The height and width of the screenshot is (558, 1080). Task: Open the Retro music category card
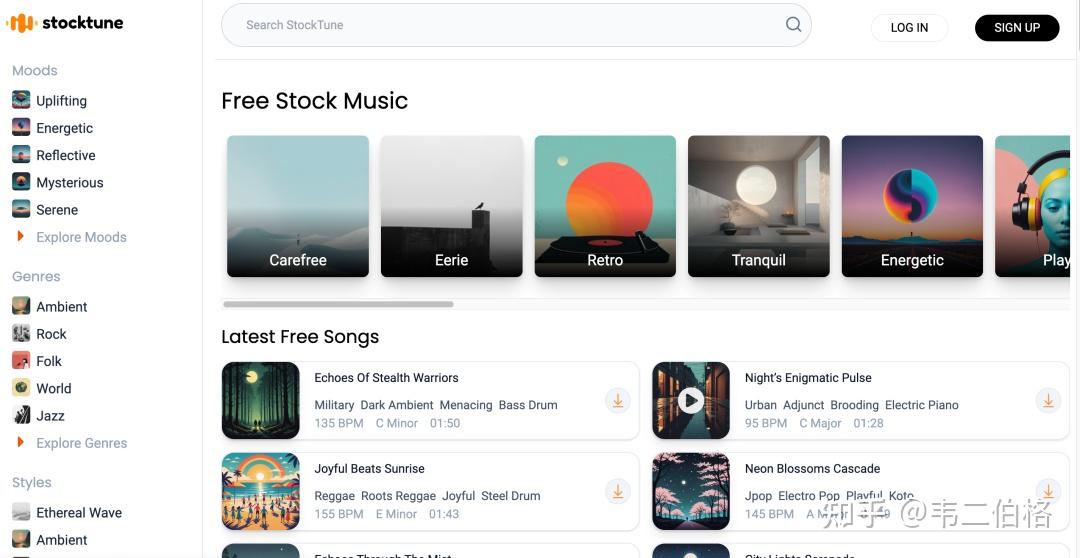coord(605,206)
